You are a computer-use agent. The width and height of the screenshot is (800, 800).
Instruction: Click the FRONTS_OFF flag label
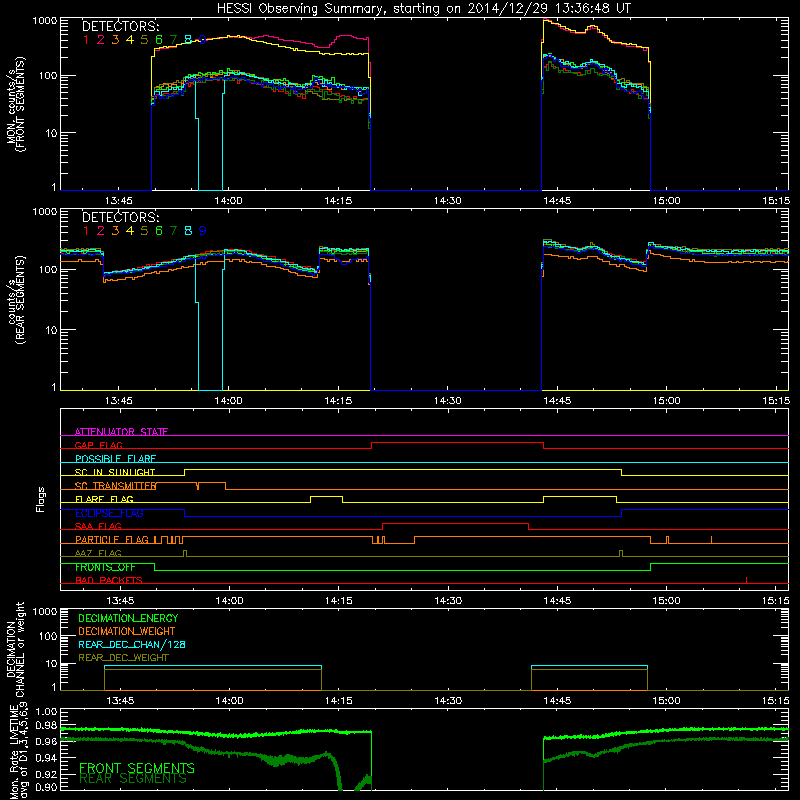point(105,567)
